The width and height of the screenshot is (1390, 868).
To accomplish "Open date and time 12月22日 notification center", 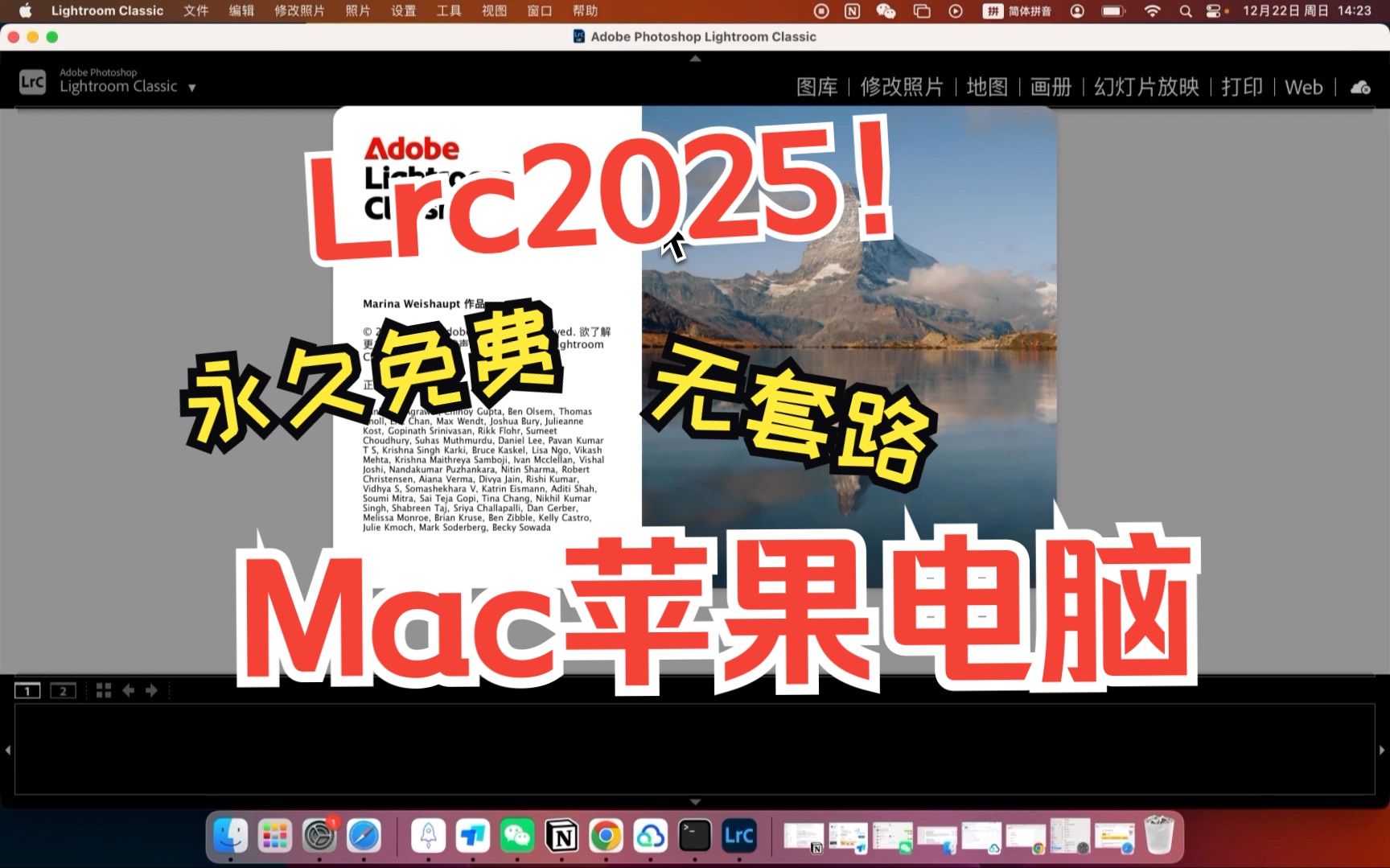I will 1306,10.
